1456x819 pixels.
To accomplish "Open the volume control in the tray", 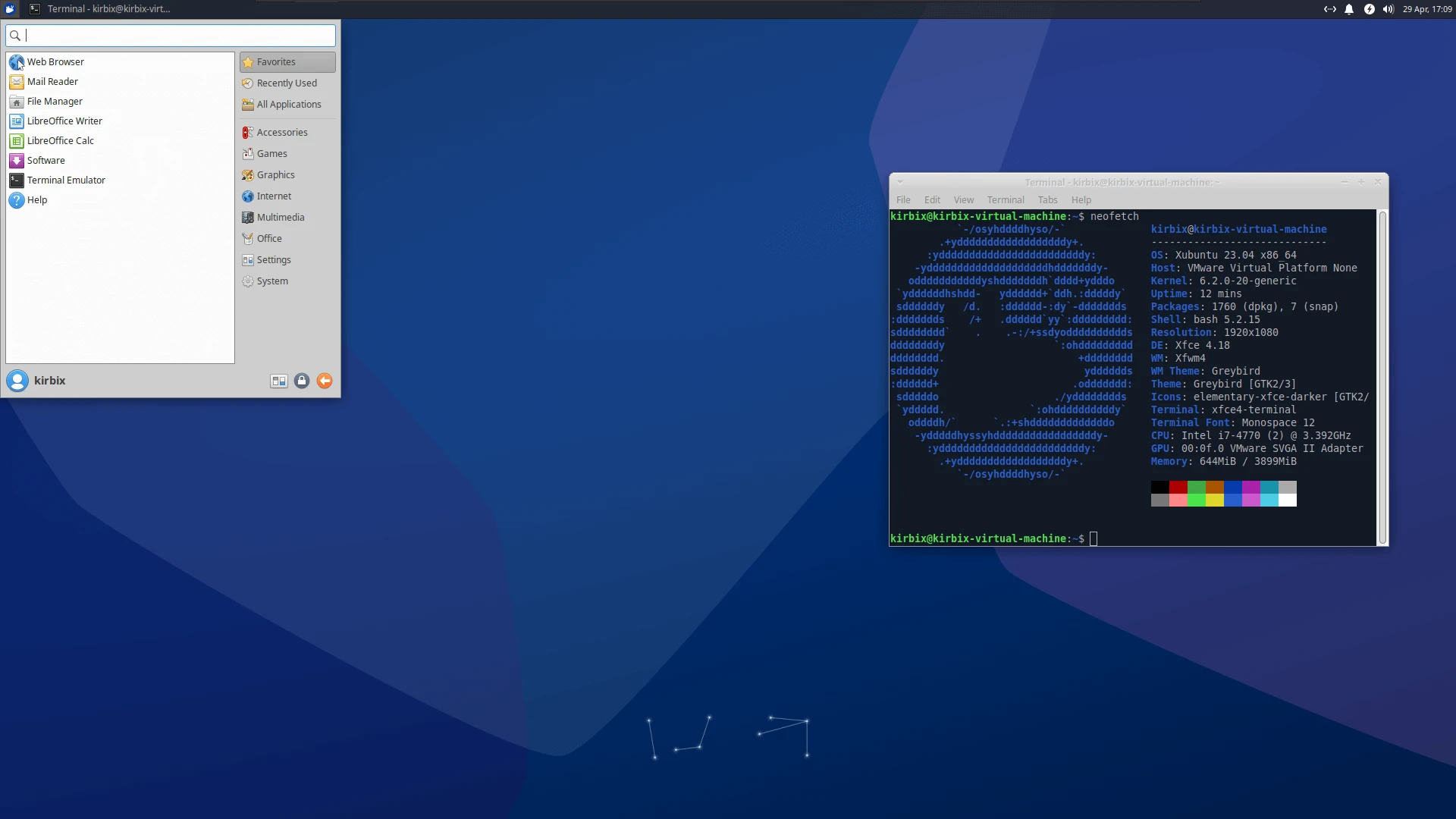I will point(1389,9).
